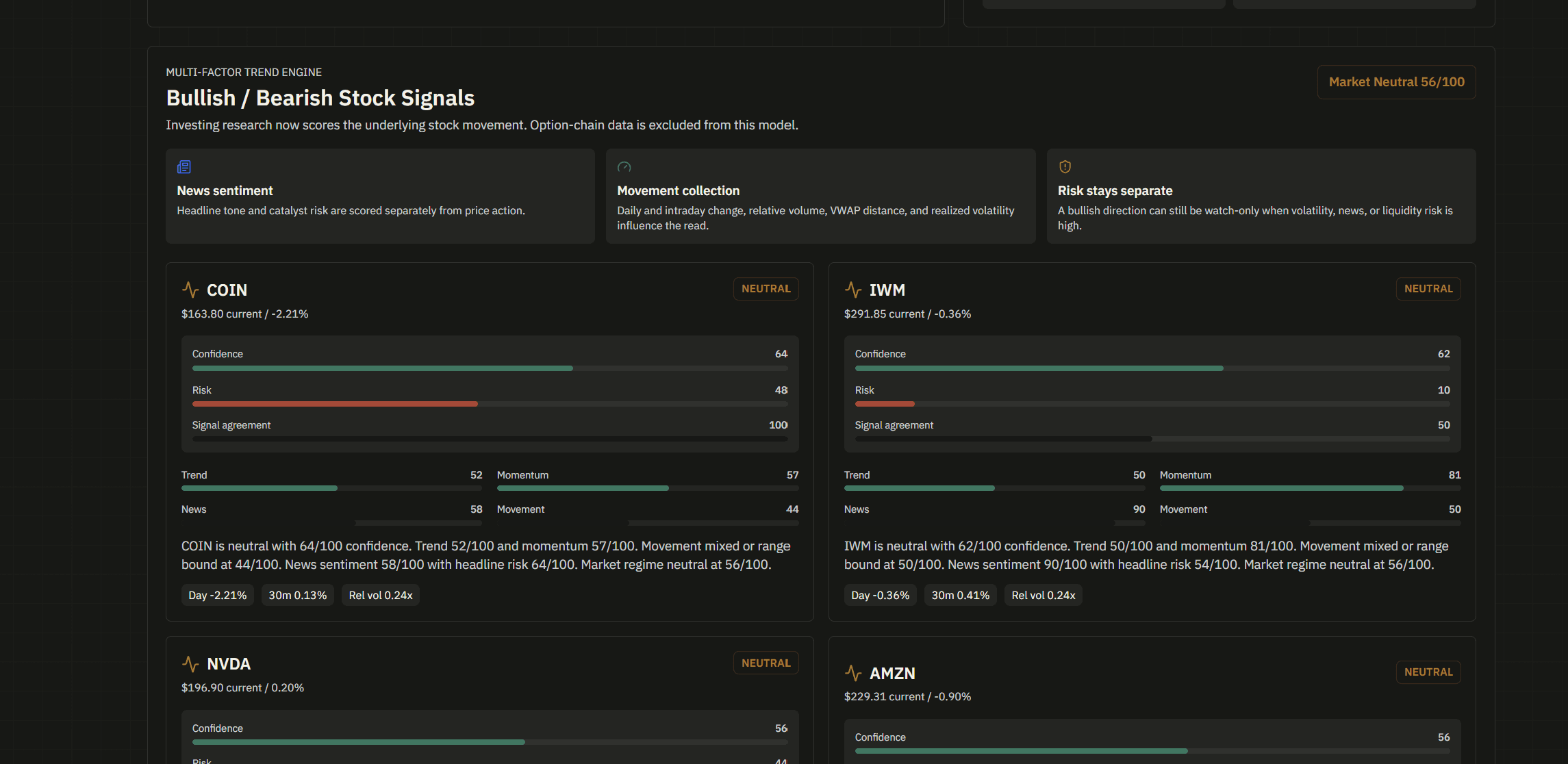Click the COIN ticker heading
1568x764 pixels.
point(227,290)
